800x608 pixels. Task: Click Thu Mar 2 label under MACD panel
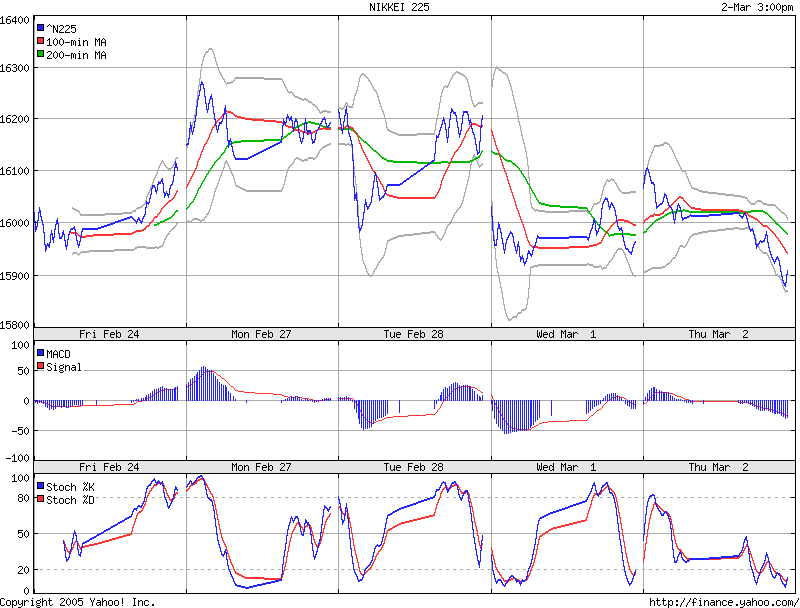click(718, 467)
